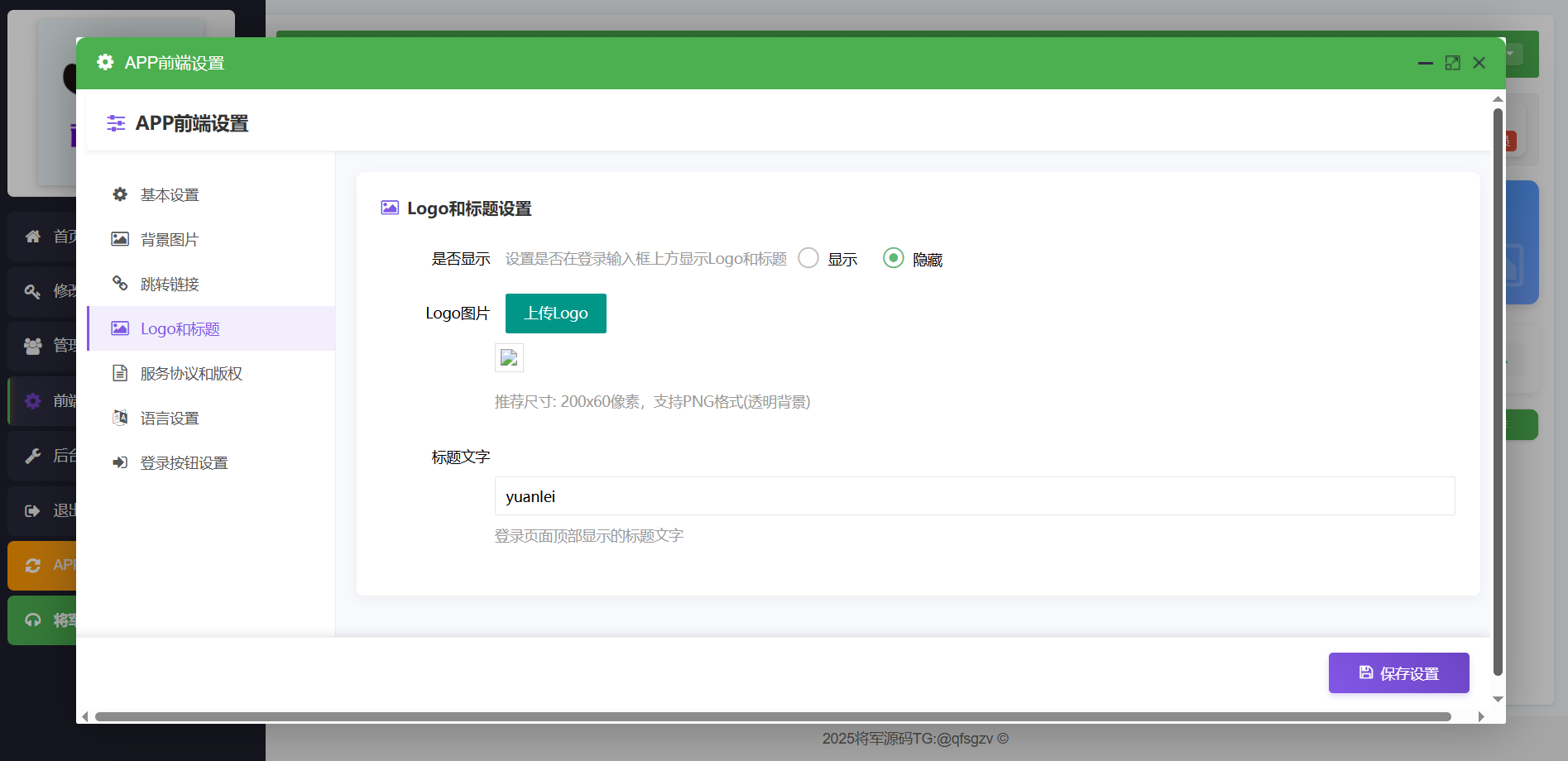The image size is (1568, 761).
Task: Switch to the Logo和标题 settings tab
Action: coord(180,328)
